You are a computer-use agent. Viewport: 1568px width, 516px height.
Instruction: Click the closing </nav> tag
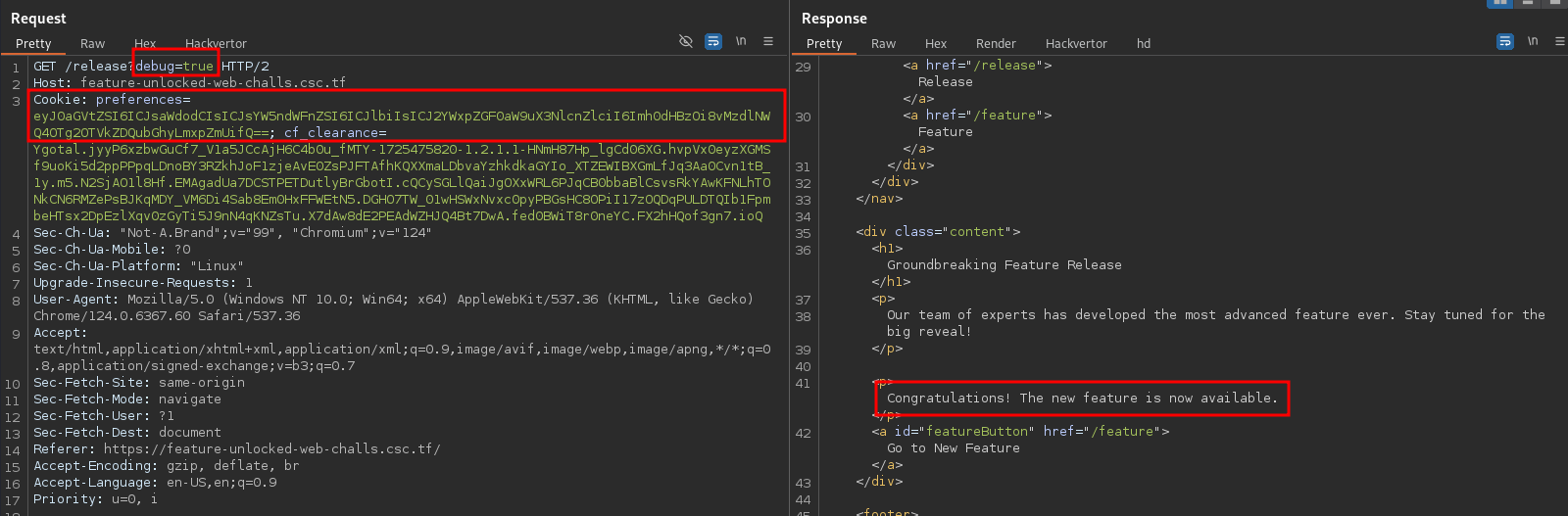click(879, 199)
